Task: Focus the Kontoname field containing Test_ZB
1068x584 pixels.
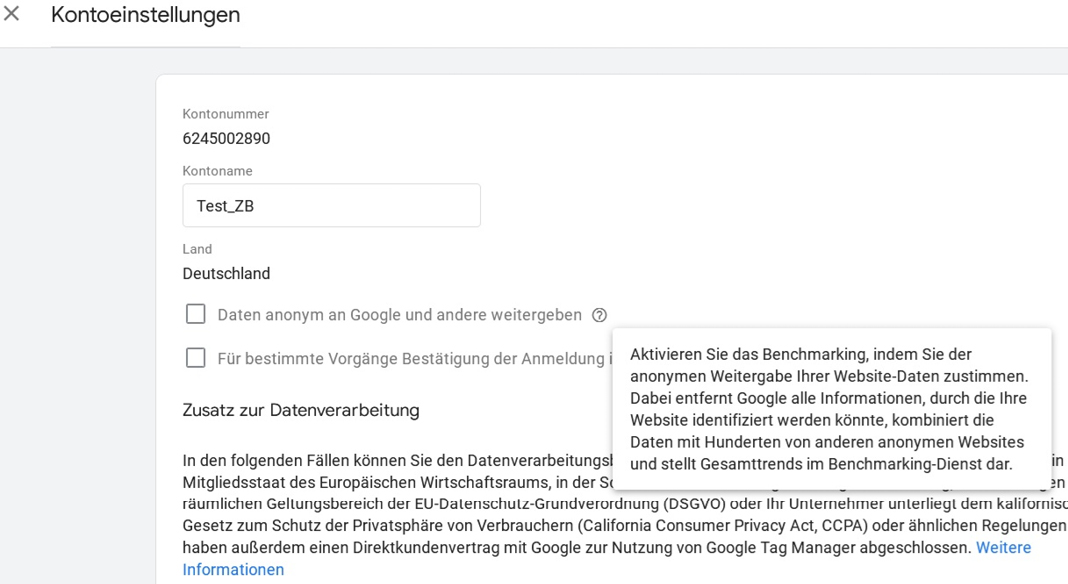Action: [331, 206]
